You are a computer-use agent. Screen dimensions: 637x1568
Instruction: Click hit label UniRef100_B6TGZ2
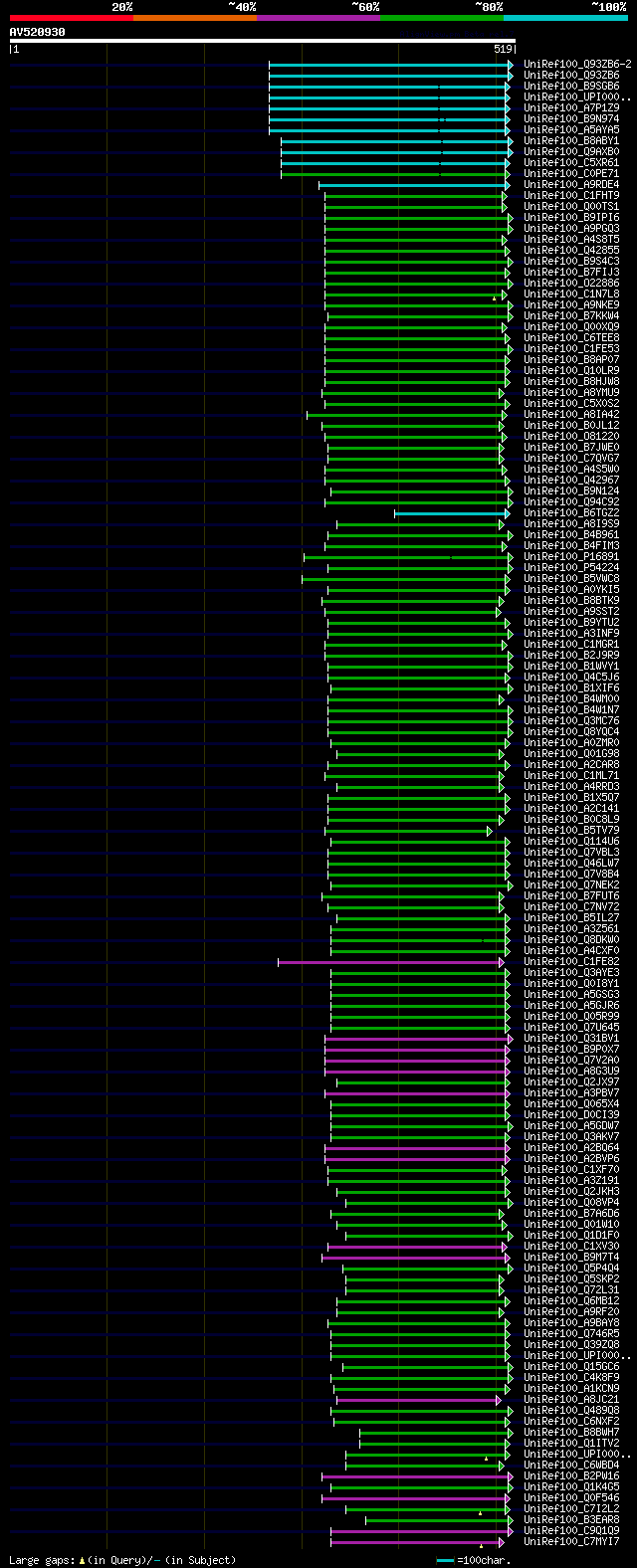tap(571, 512)
